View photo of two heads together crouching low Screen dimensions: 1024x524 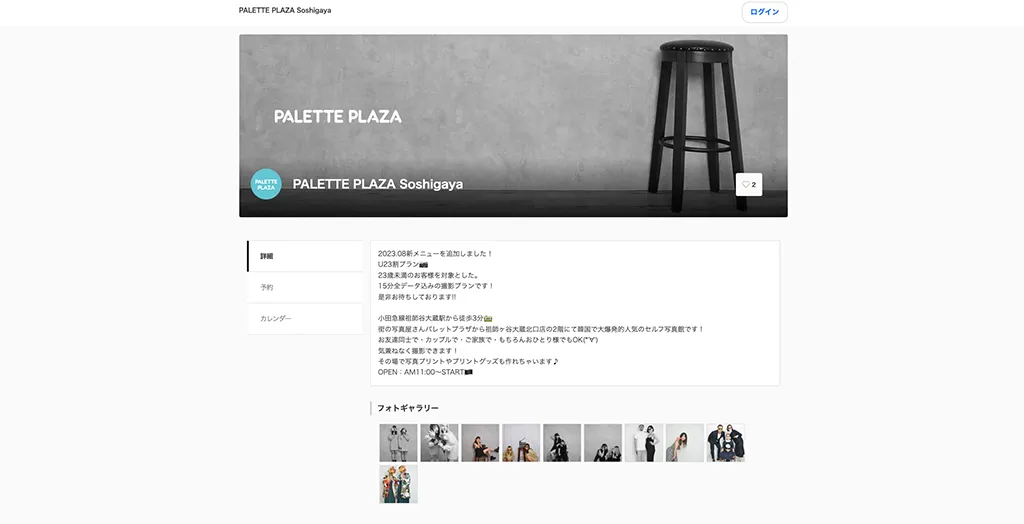[x=603, y=443]
